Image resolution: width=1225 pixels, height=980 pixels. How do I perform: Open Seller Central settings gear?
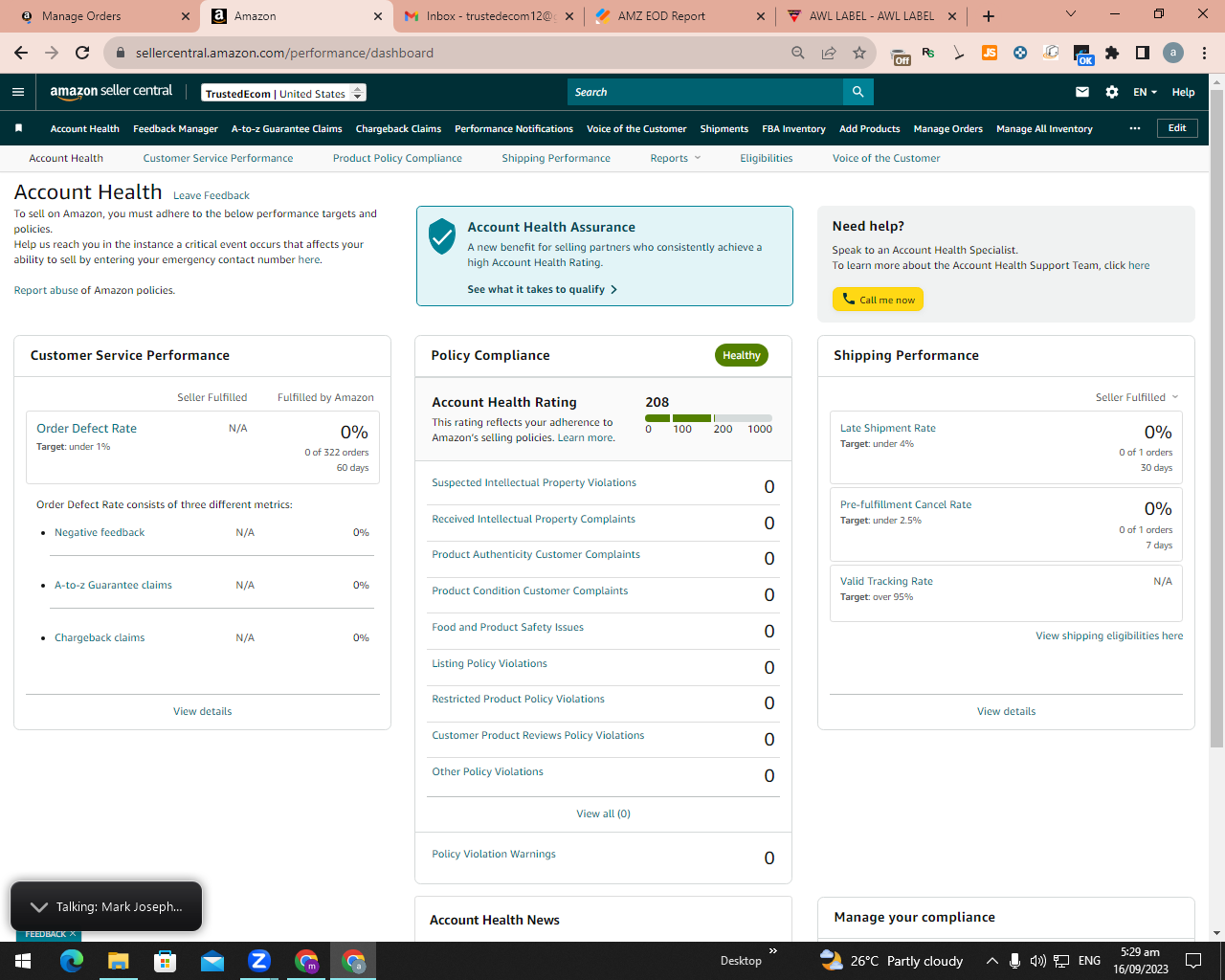pos(1112,92)
